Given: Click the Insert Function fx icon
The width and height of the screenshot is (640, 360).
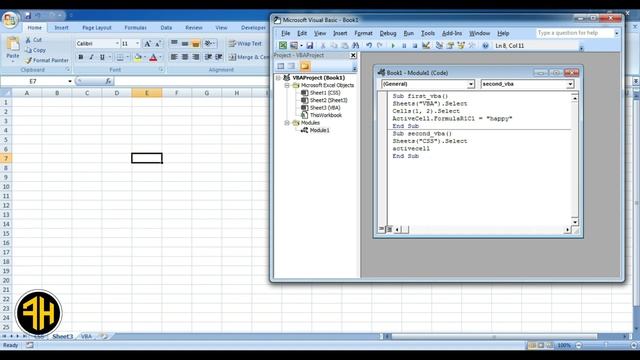Looking at the screenshot, I should 108,81.
